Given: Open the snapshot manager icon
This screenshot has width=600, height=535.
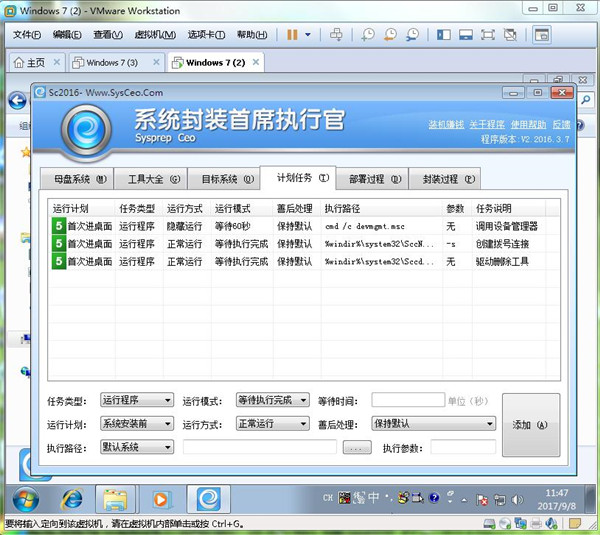Looking at the screenshot, I should pyautogui.click(x=412, y=35).
